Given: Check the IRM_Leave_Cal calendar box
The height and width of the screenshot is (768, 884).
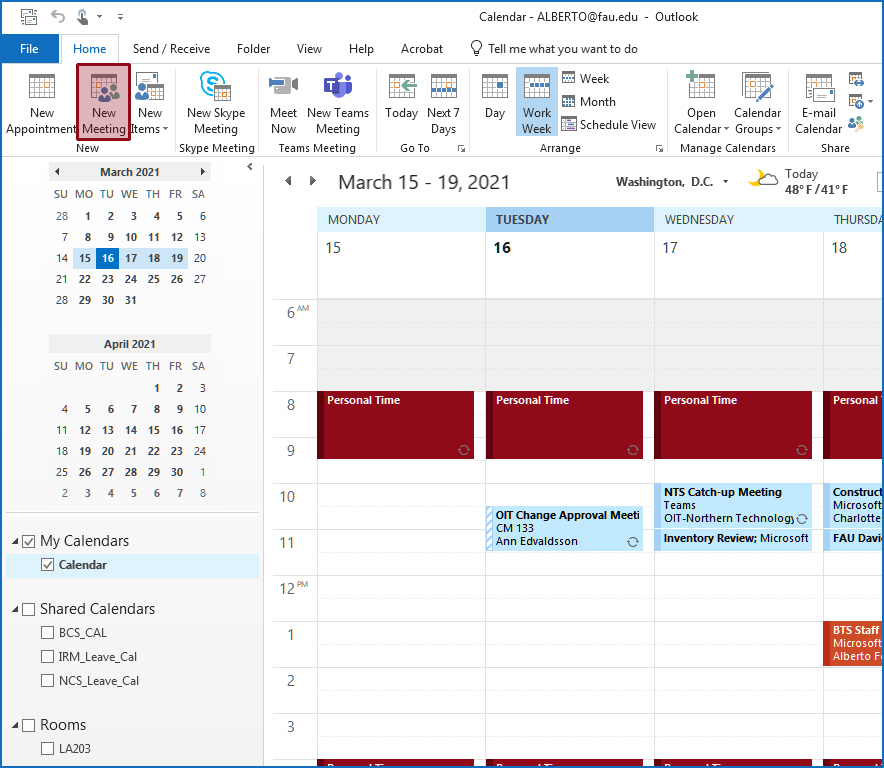Looking at the screenshot, I should pyautogui.click(x=48, y=657).
